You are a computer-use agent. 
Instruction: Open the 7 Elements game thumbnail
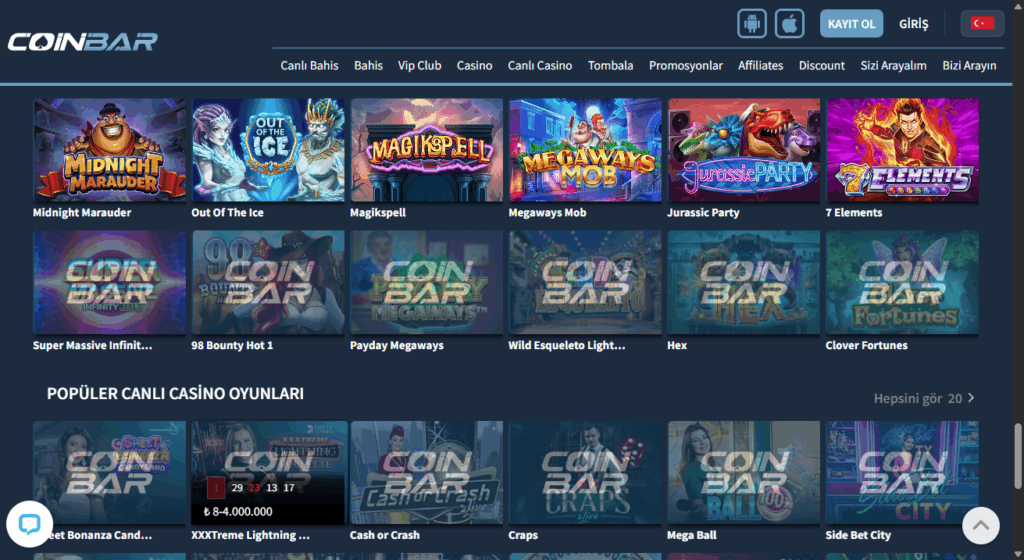pos(903,150)
